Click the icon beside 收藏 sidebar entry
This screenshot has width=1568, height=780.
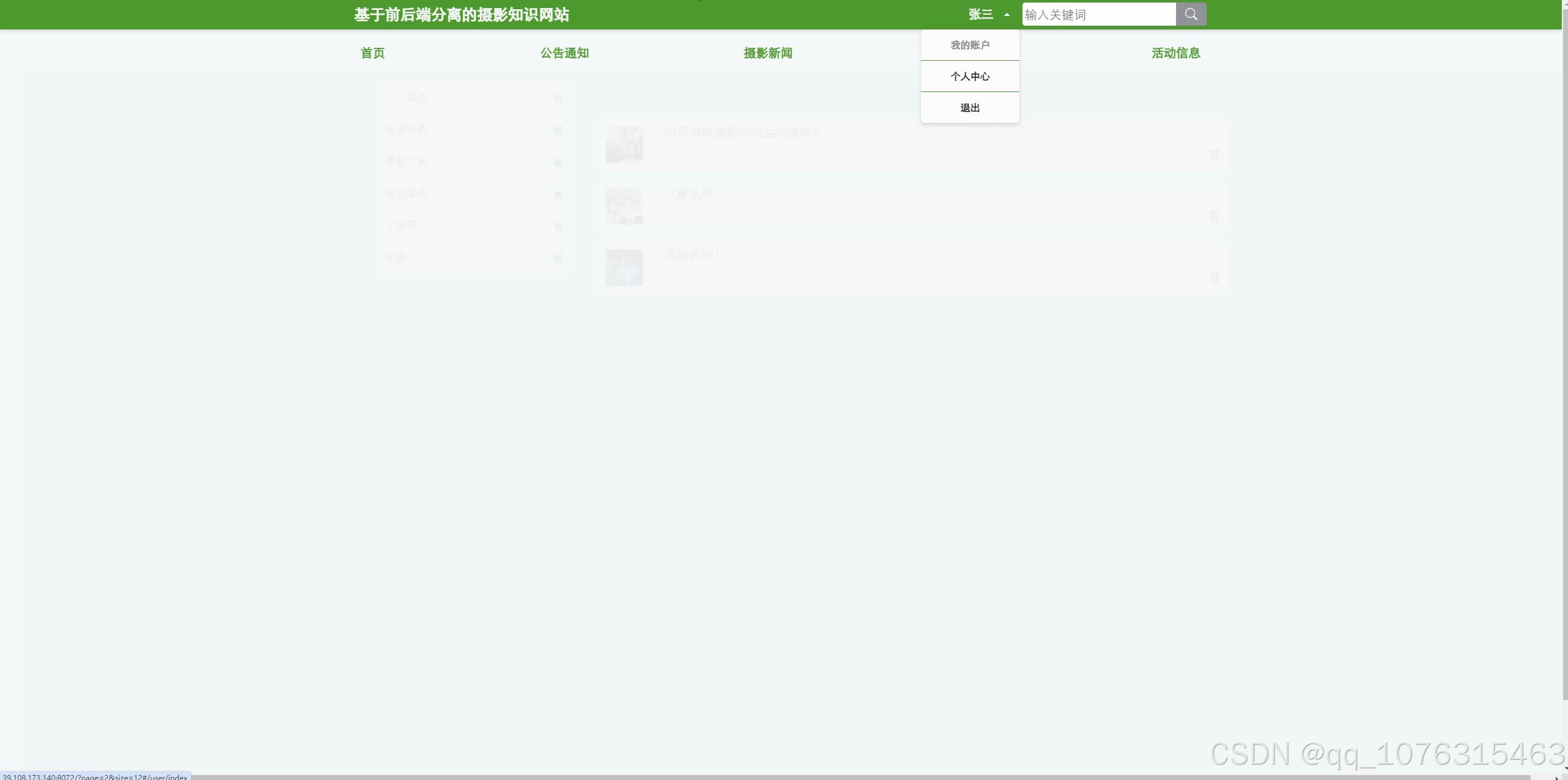558,259
